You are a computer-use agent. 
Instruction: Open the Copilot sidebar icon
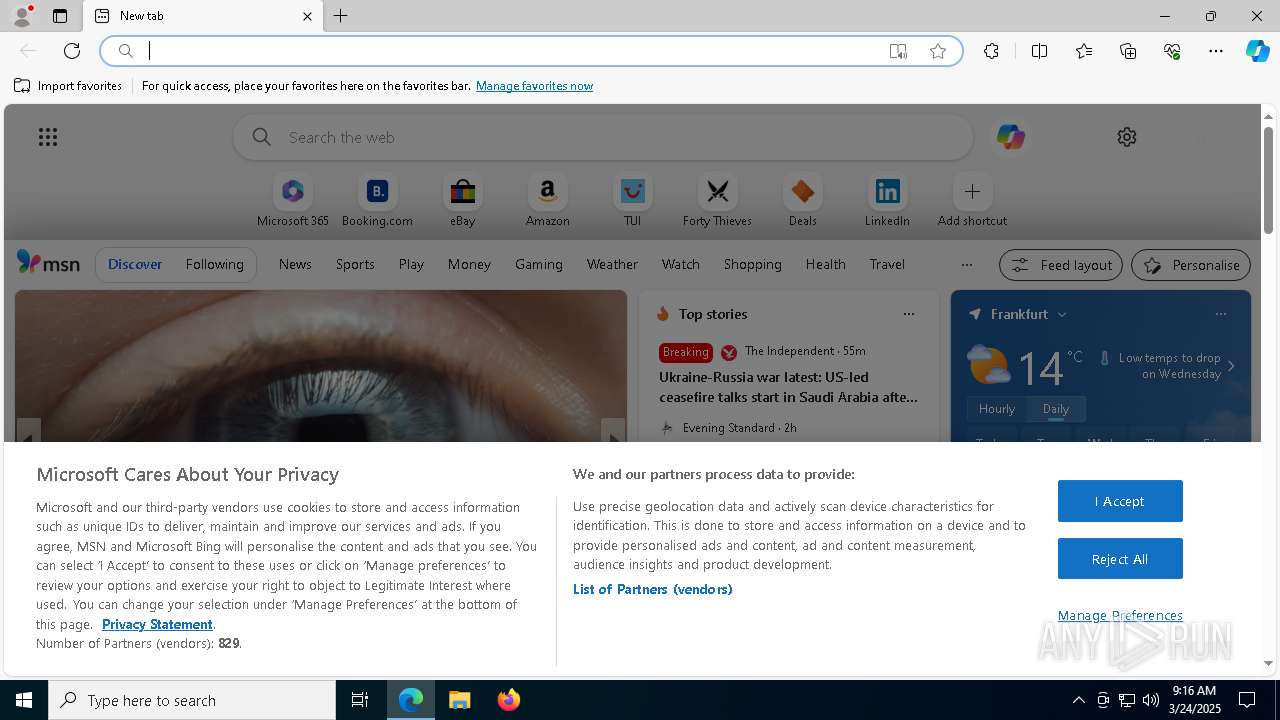(x=1257, y=51)
